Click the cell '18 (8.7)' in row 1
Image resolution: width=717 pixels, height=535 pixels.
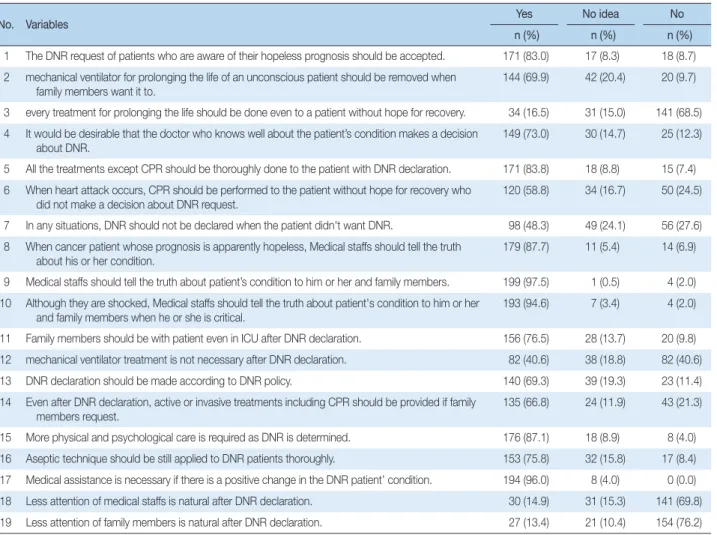pyautogui.click(x=679, y=56)
